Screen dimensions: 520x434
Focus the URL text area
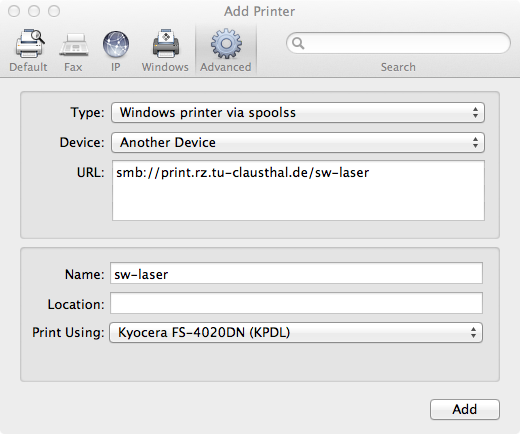coord(298,190)
